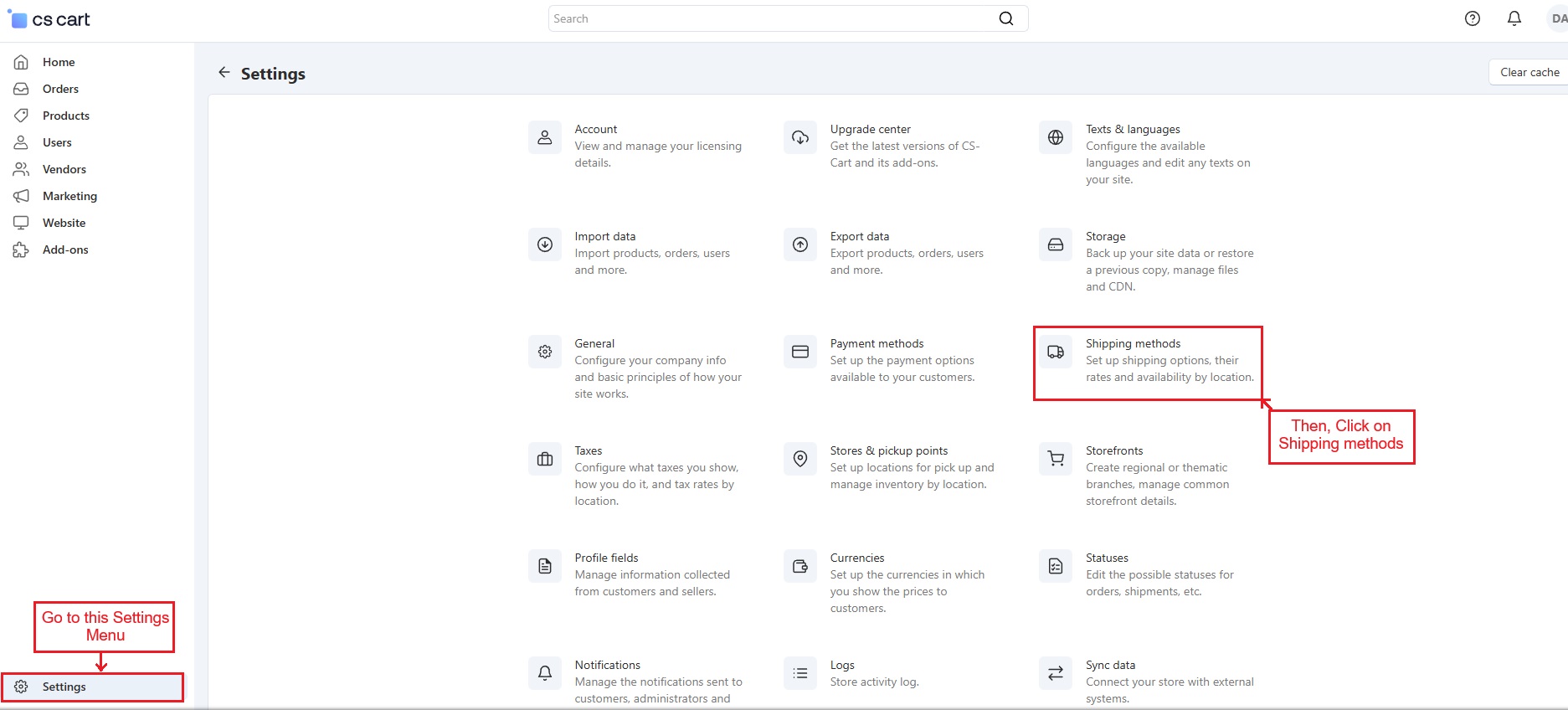Click the Texts & languages globe icon
Viewport: 1568px width, 710px height.
tap(1055, 137)
